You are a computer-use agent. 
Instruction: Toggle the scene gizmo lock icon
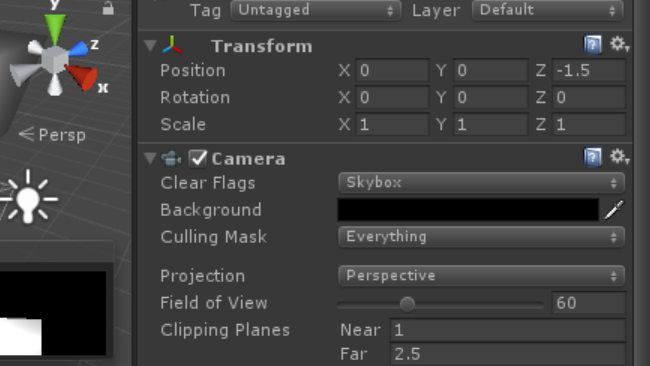(108, 8)
